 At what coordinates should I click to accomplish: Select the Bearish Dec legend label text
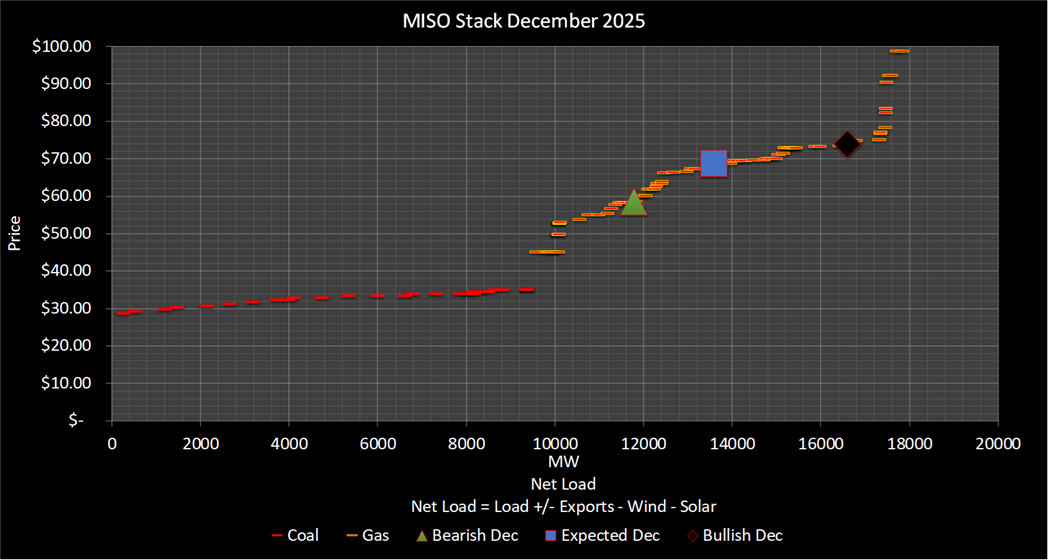pyautogui.click(x=476, y=535)
